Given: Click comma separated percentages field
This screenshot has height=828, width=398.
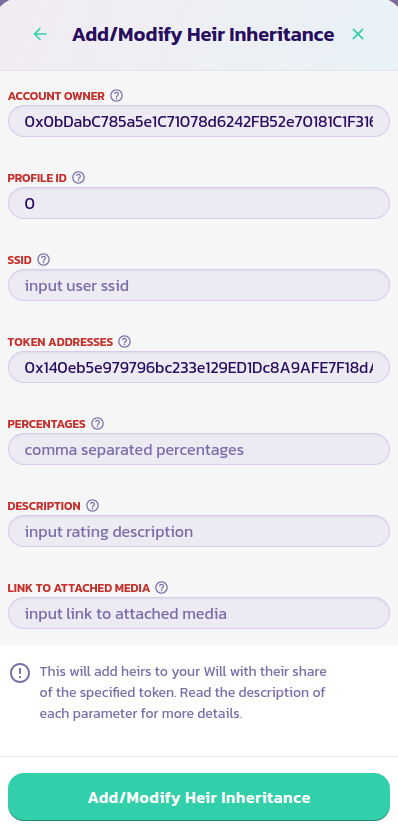Looking at the screenshot, I should [x=199, y=449].
